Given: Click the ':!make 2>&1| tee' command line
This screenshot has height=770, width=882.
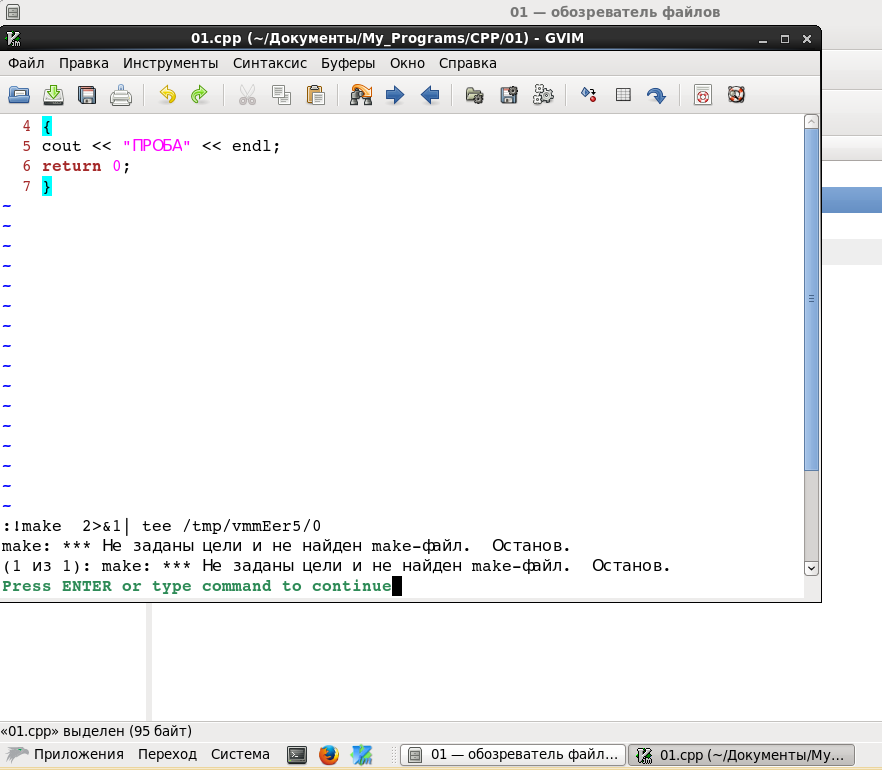Looking at the screenshot, I should tap(161, 526).
